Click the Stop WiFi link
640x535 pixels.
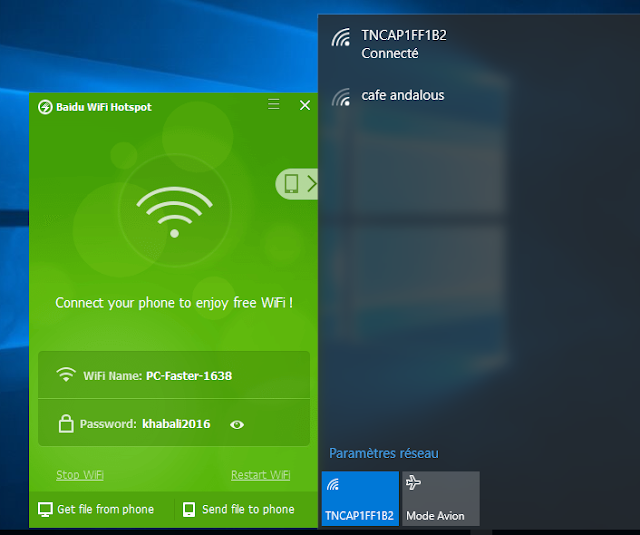coord(80,475)
